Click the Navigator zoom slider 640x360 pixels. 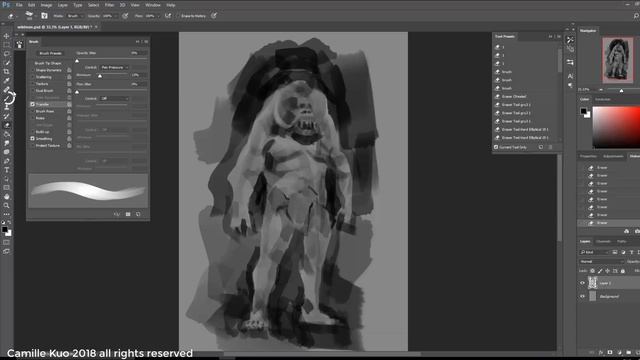click(621, 91)
